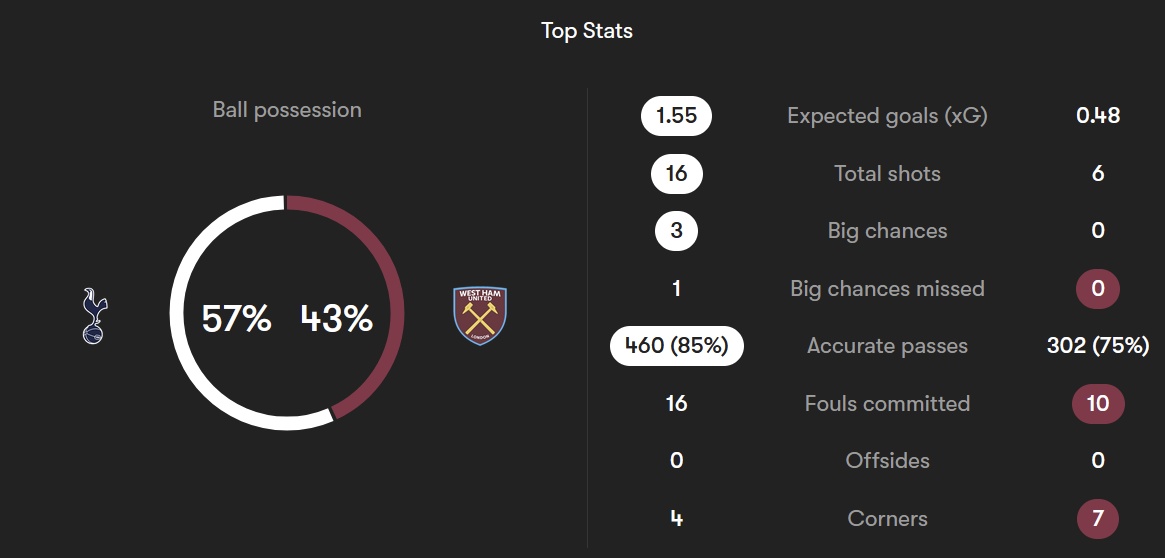This screenshot has height=558, width=1165.
Task: Click the 10 fouls committed badge
Action: point(1098,404)
